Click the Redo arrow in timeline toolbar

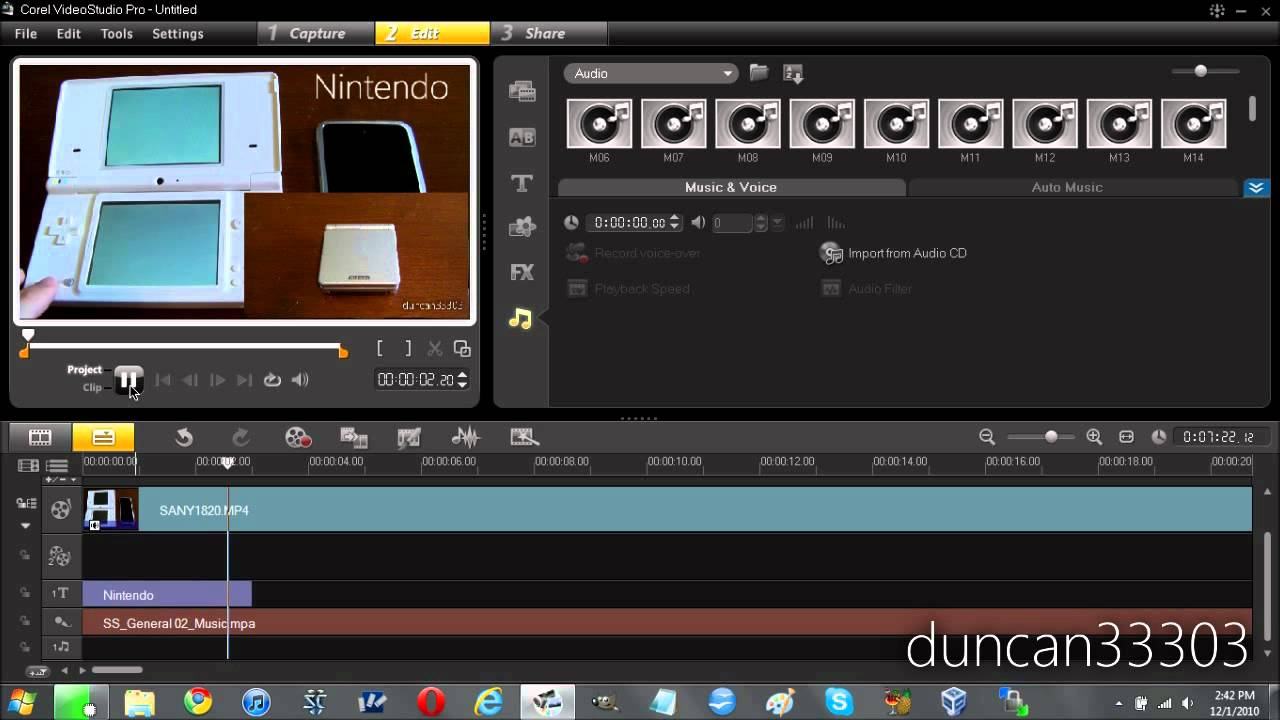pos(240,437)
